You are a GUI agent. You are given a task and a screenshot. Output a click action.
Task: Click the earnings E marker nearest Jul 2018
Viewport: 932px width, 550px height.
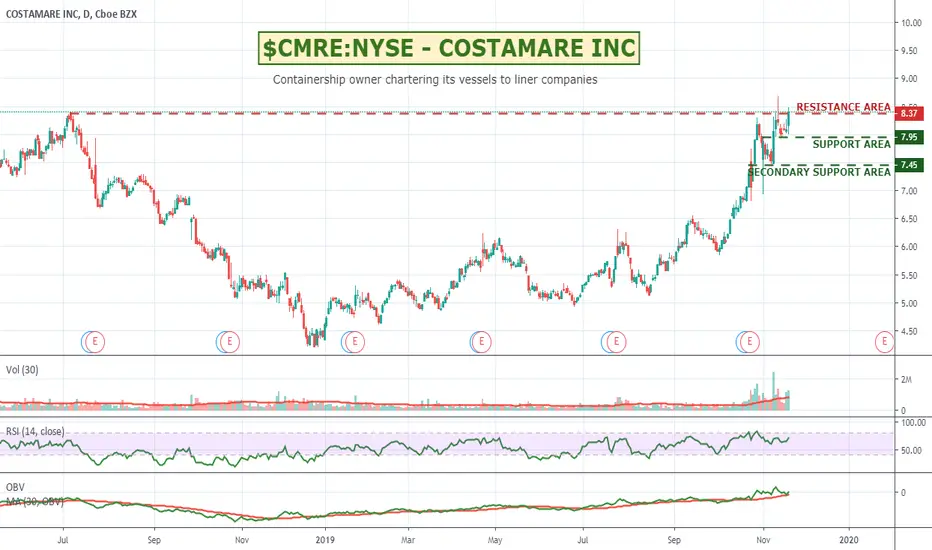coord(95,342)
